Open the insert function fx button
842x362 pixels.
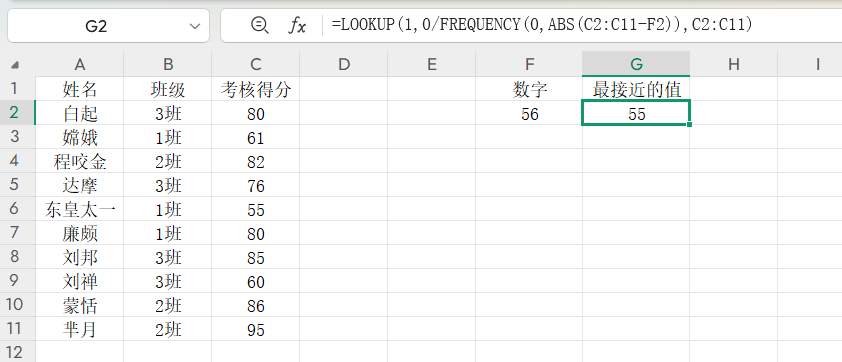point(297,25)
